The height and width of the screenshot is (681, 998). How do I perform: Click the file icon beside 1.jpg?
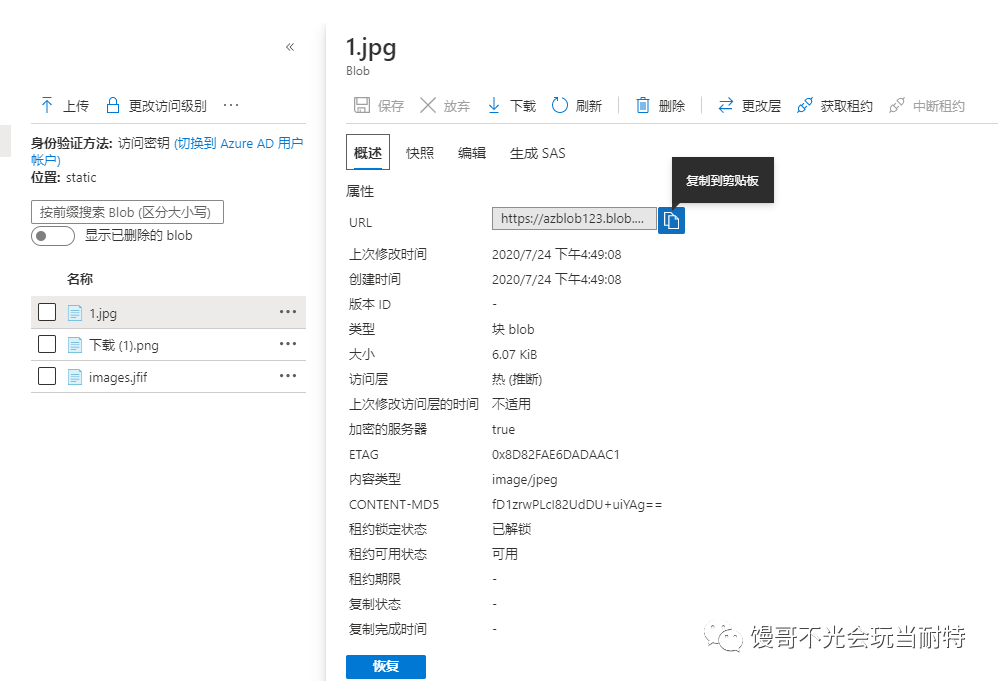point(75,312)
